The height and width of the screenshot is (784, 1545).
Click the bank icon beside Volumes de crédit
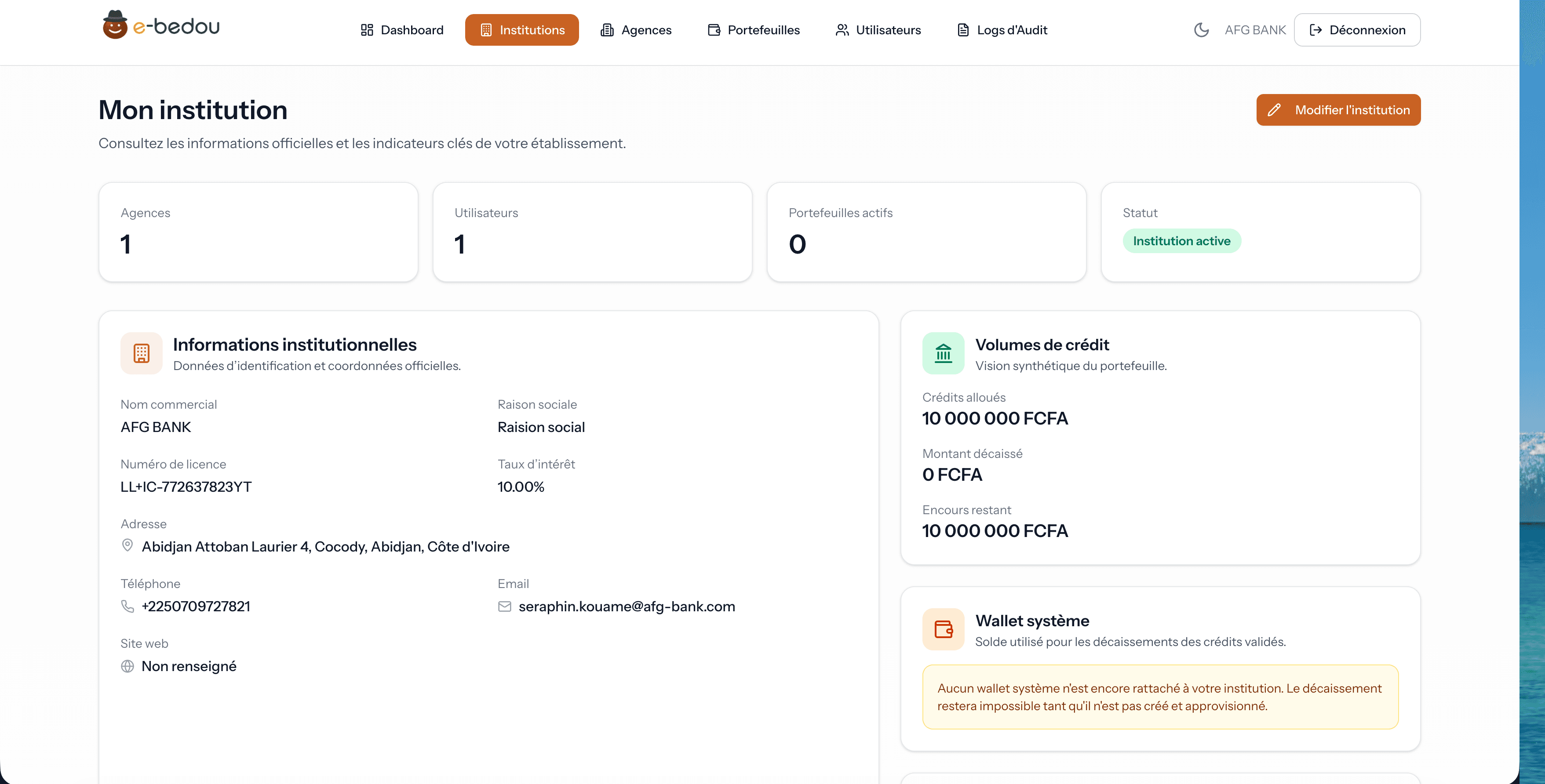click(x=944, y=354)
